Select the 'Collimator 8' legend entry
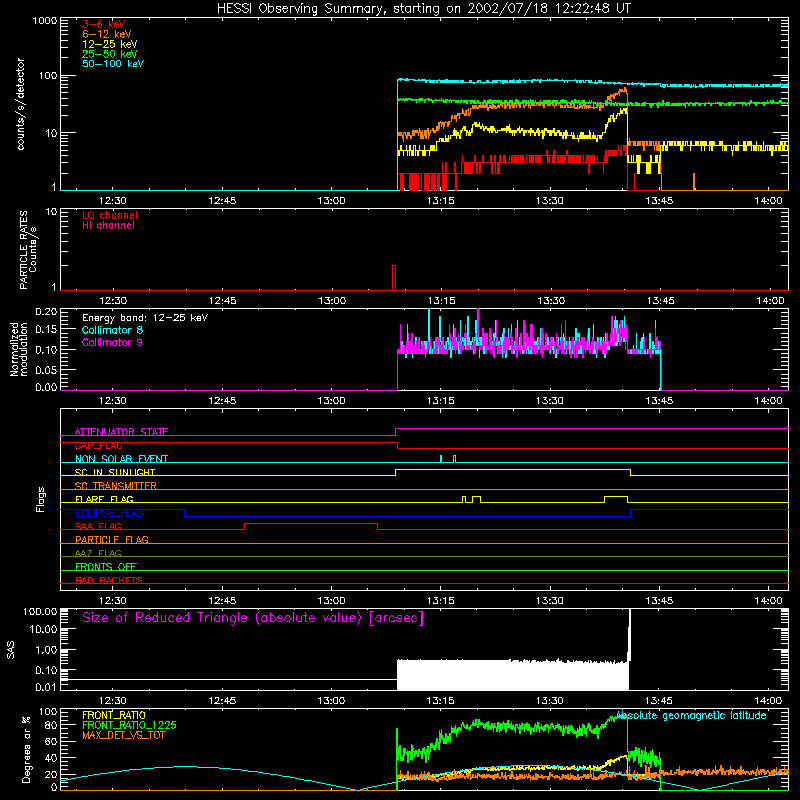Screen dimensions: 800x800 (112, 330)
